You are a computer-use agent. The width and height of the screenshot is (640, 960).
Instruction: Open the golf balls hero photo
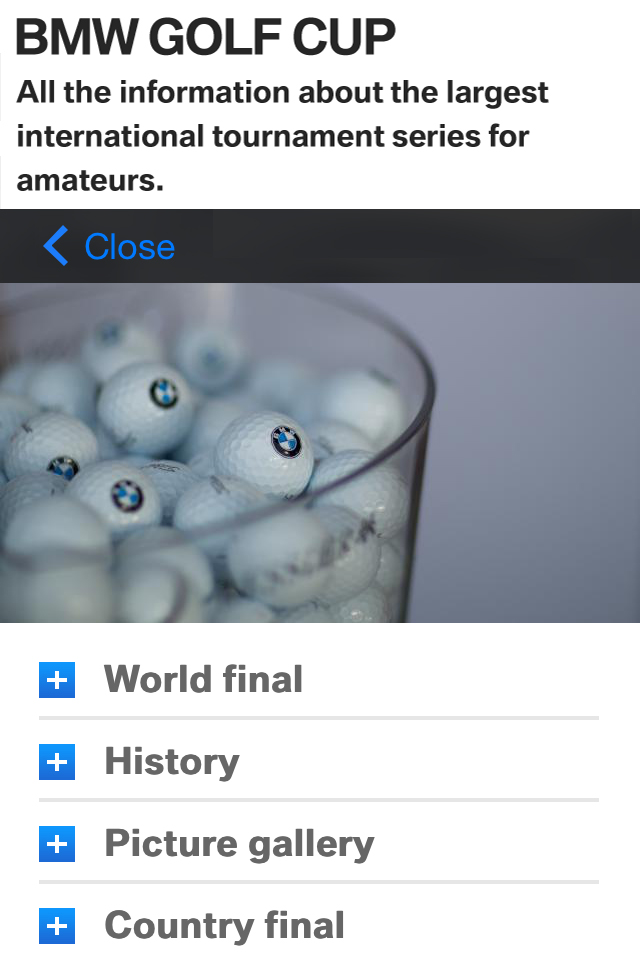tap(320, 452)
